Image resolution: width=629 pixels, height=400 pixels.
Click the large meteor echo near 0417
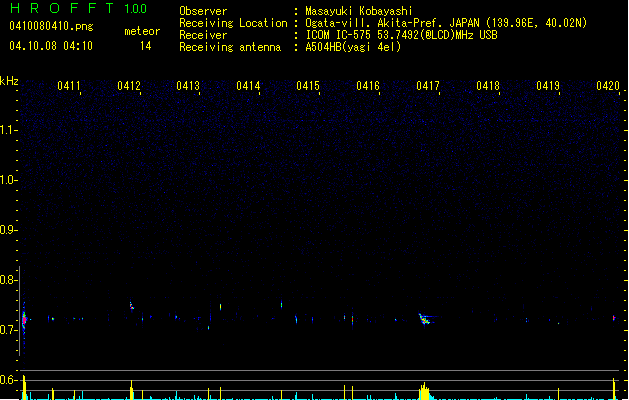coord(425,320)
